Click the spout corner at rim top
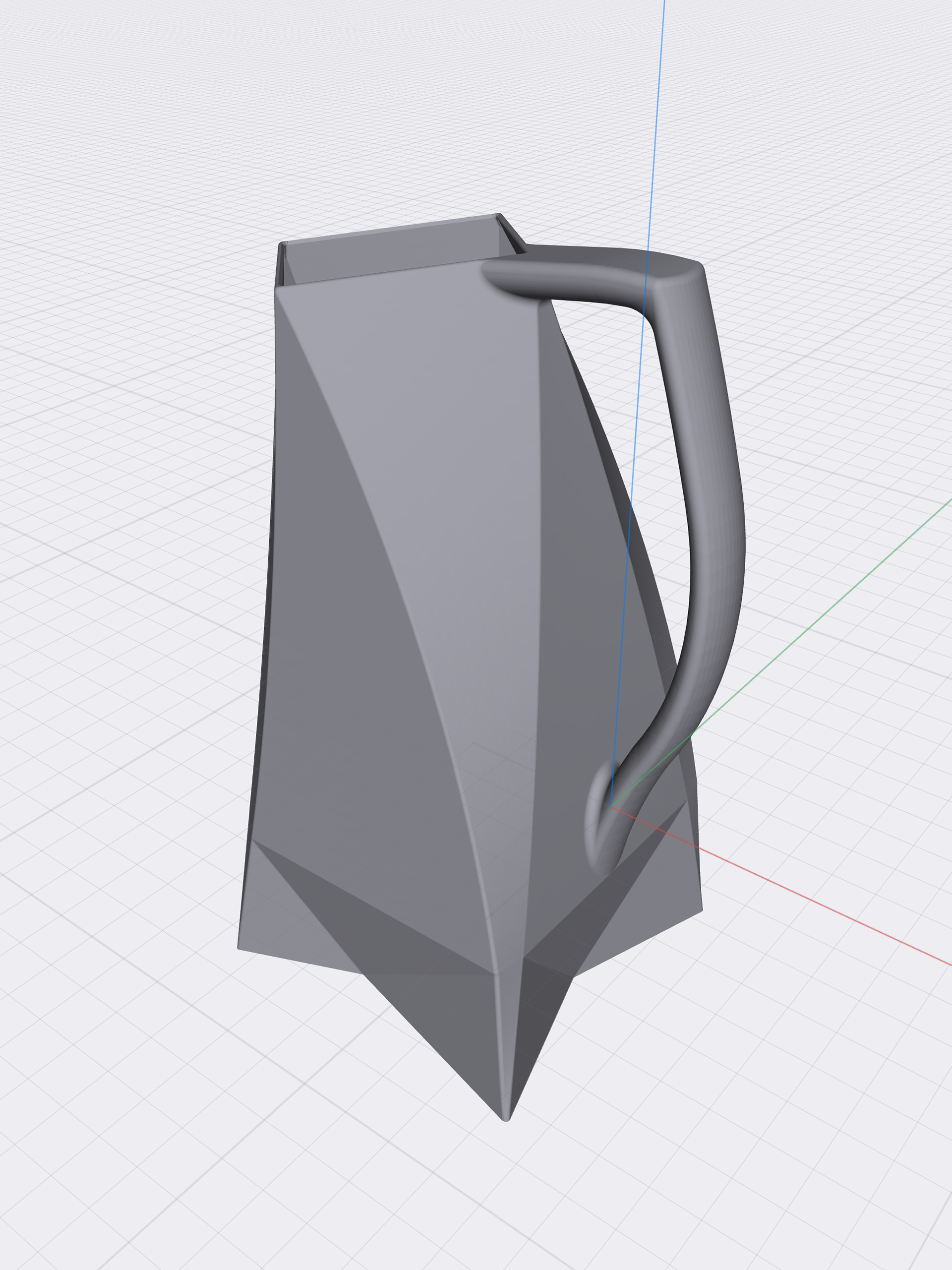 coord(498,216)
